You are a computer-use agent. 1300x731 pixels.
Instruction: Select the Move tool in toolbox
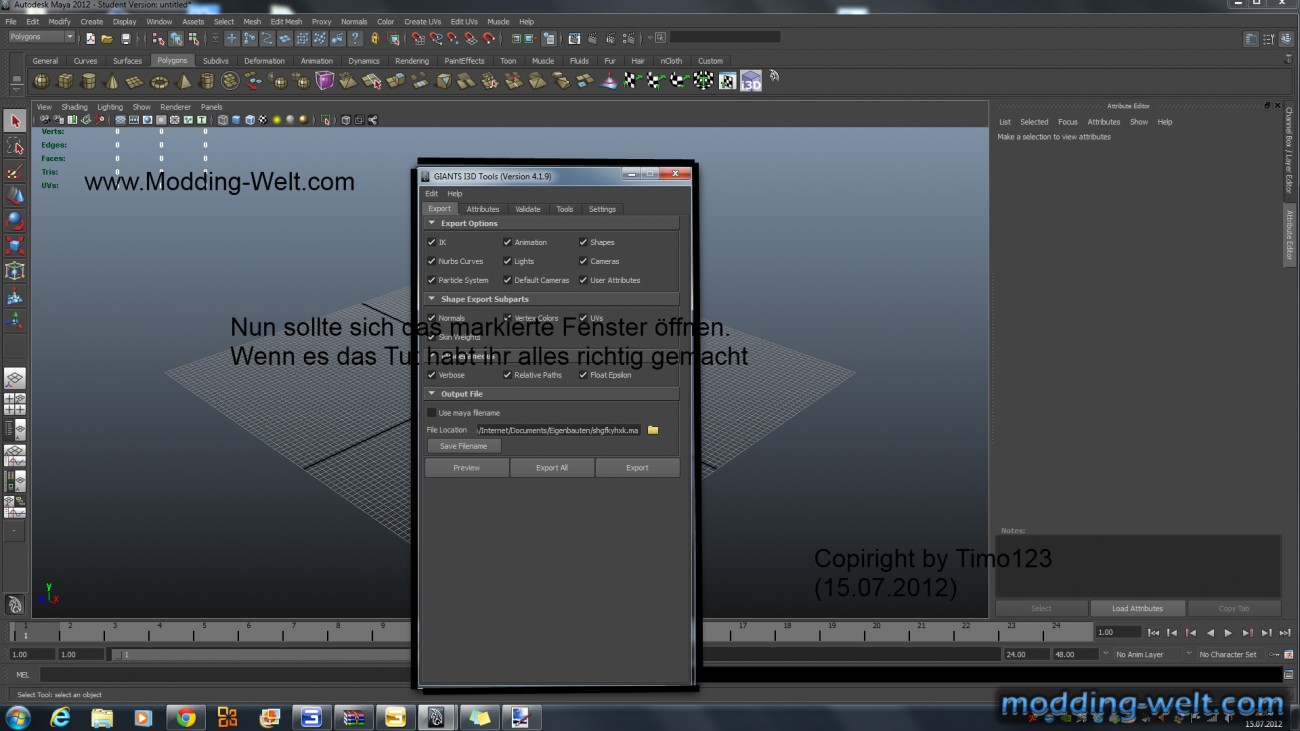14,196
